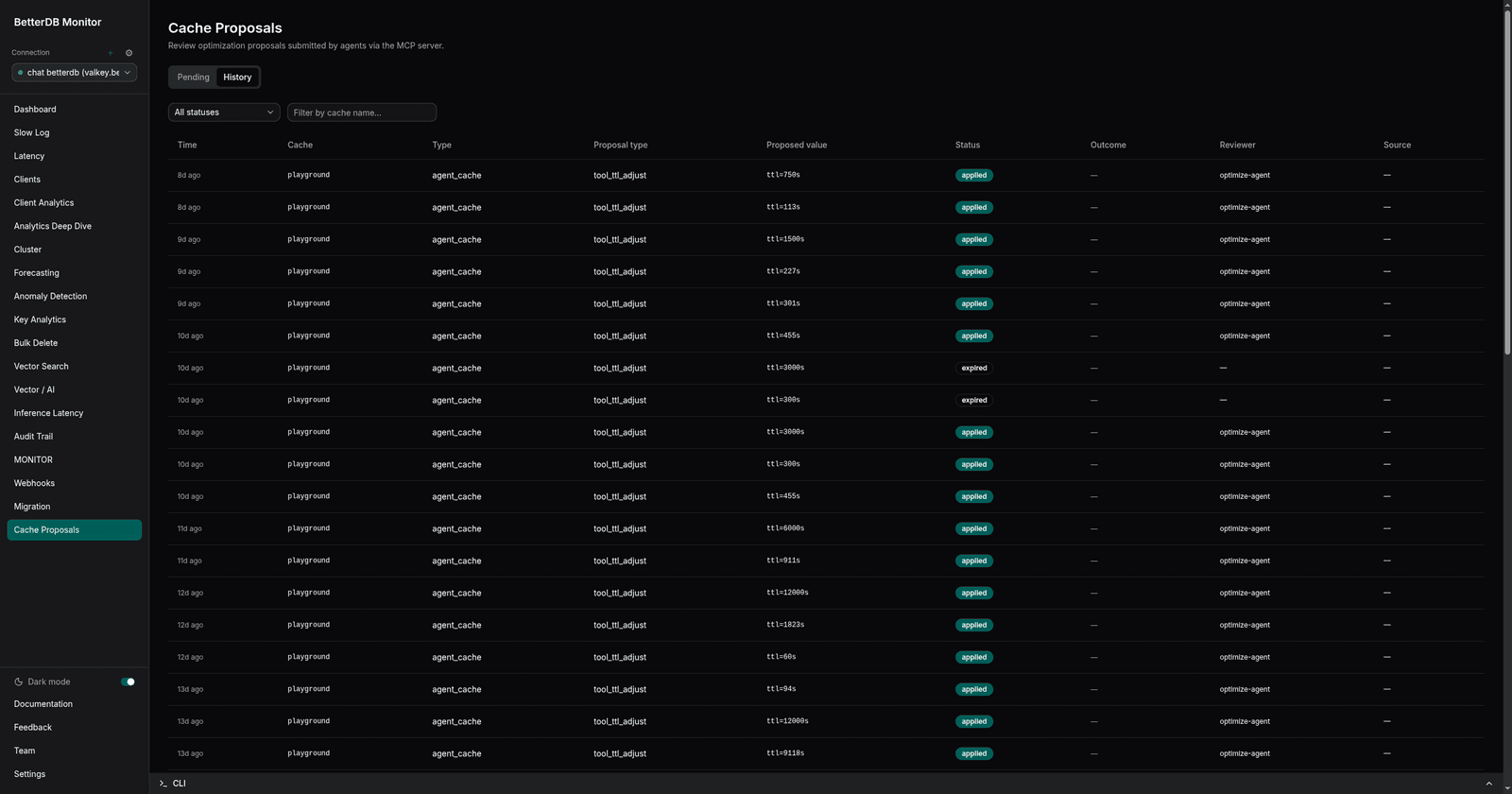
Task: Select Cache Proposals in sidebar
Action: [x=74, y=530]
